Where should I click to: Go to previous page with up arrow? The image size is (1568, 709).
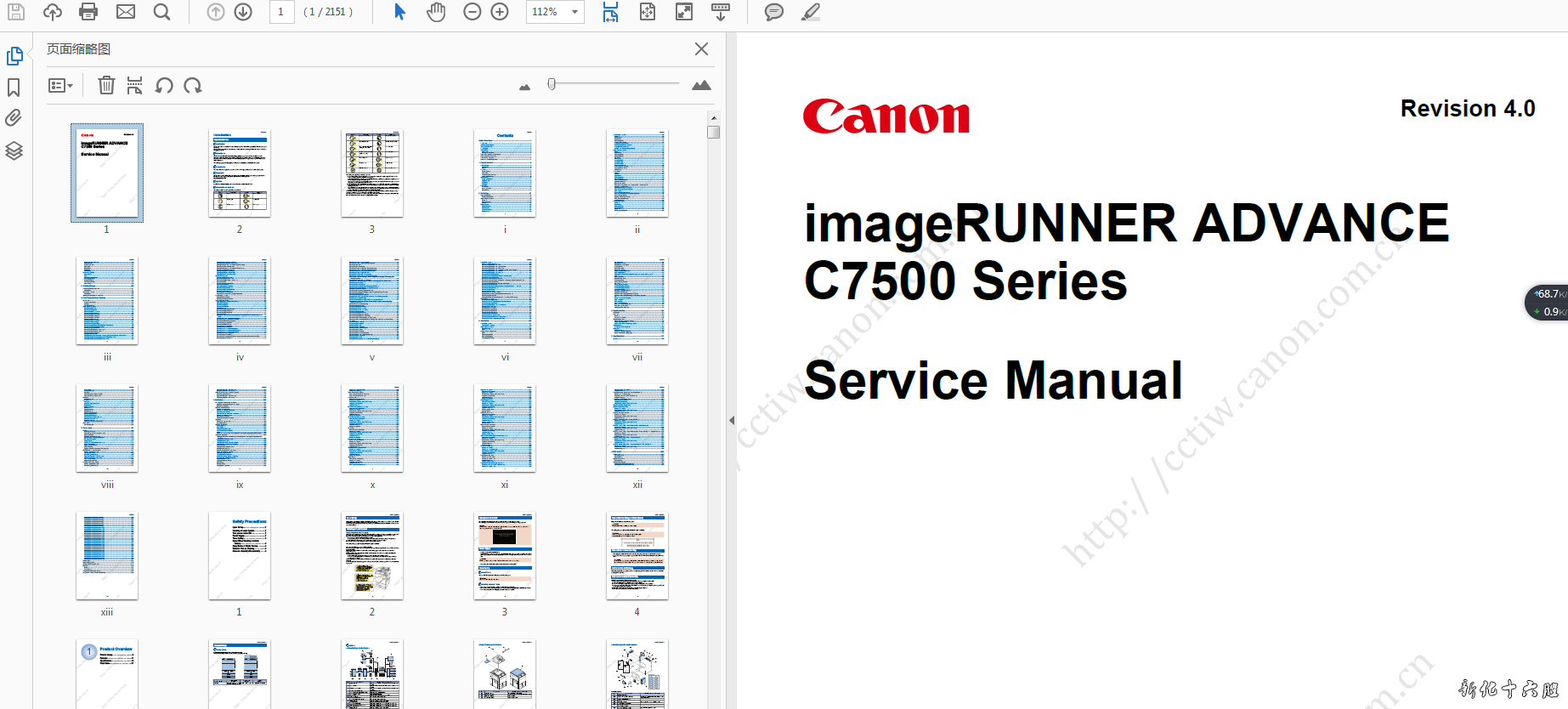pos(216,12)
